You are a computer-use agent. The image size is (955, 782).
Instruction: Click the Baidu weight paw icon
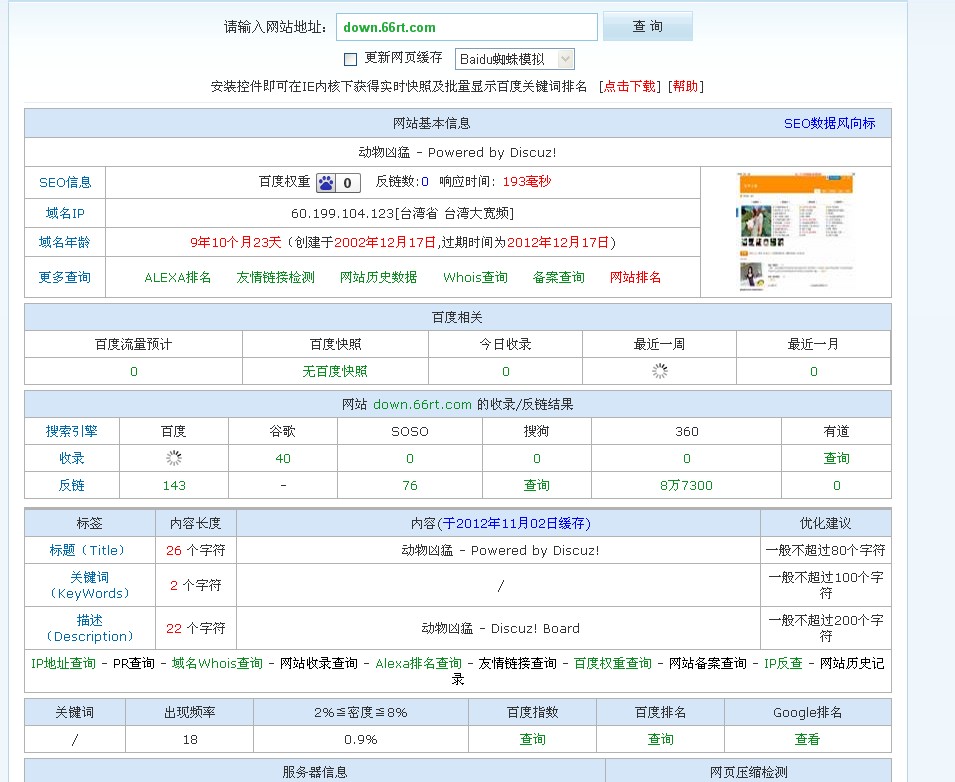326,183
